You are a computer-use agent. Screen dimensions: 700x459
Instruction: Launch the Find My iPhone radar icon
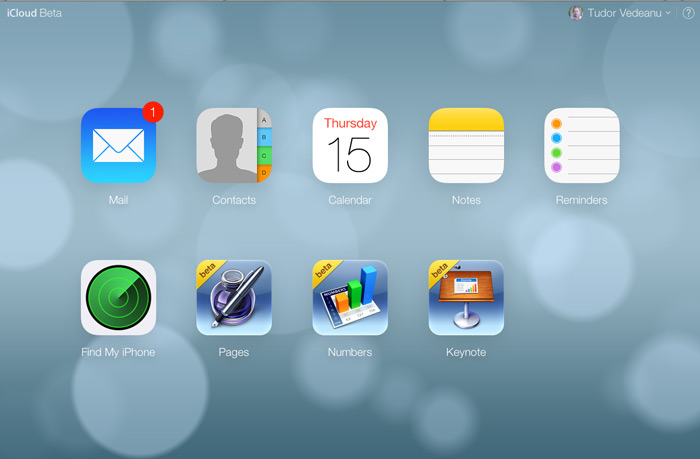tap(118, 298)
